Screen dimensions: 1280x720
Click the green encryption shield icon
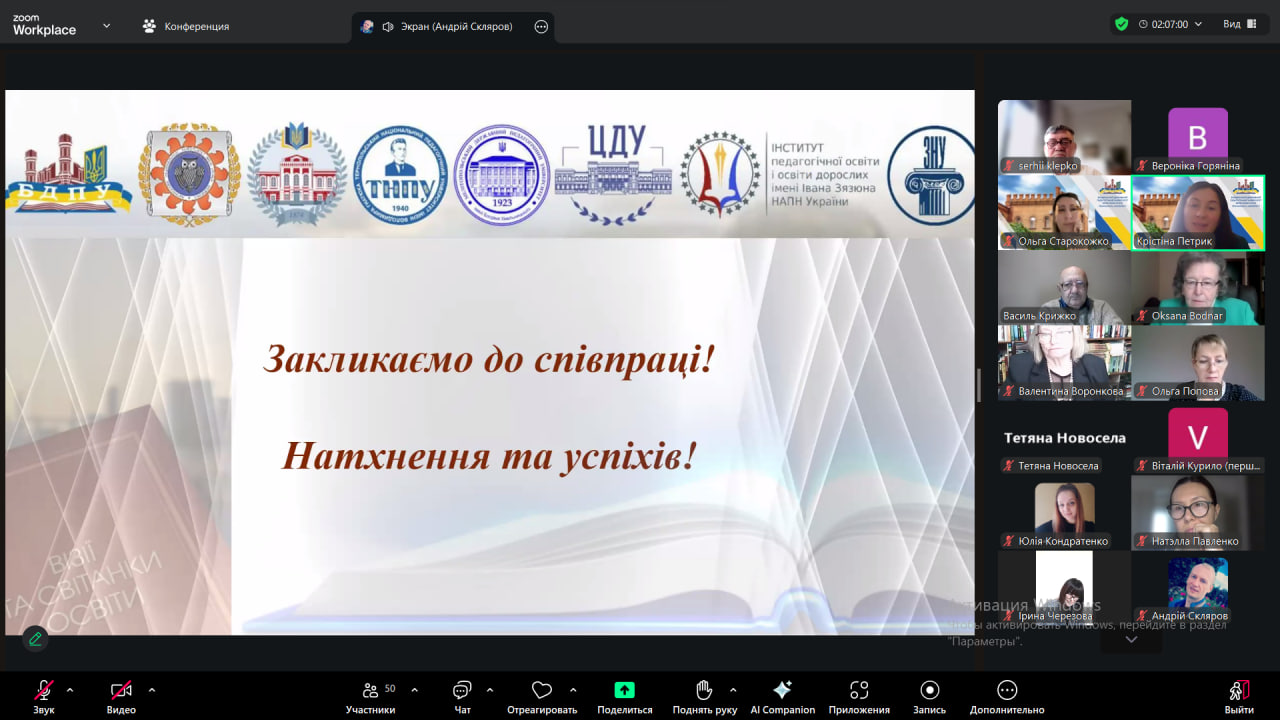(1121, 24)
